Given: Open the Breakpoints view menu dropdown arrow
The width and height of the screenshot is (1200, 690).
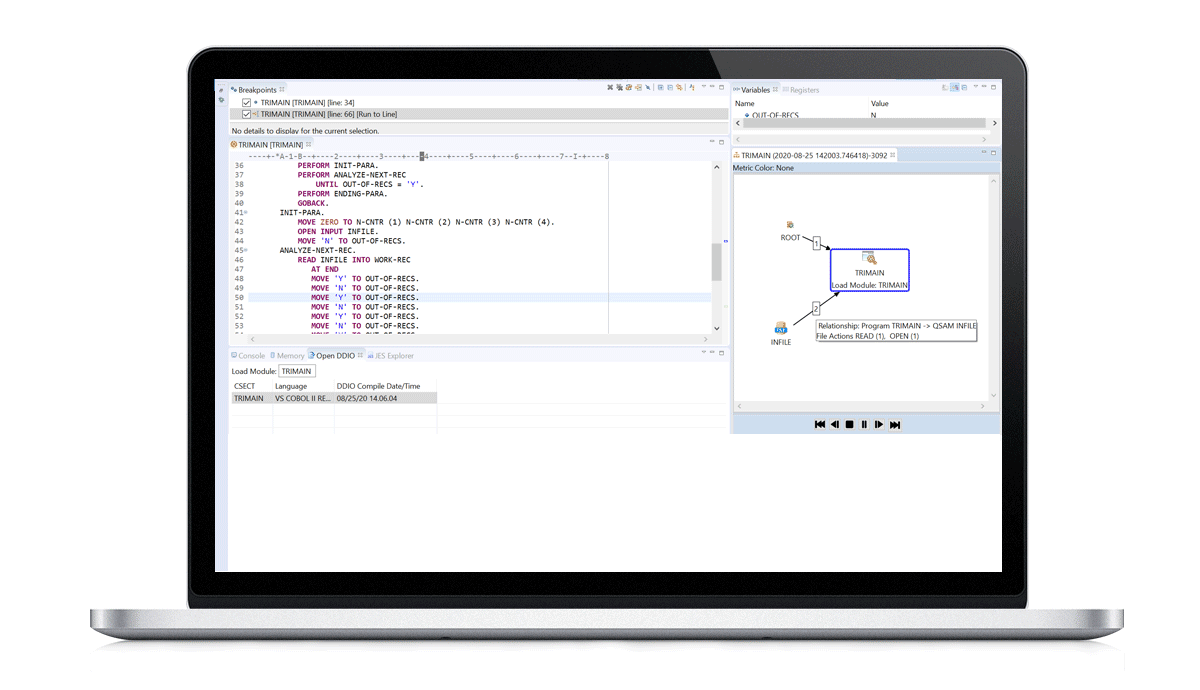Looking at the screenshot, I should coord(703,88).
